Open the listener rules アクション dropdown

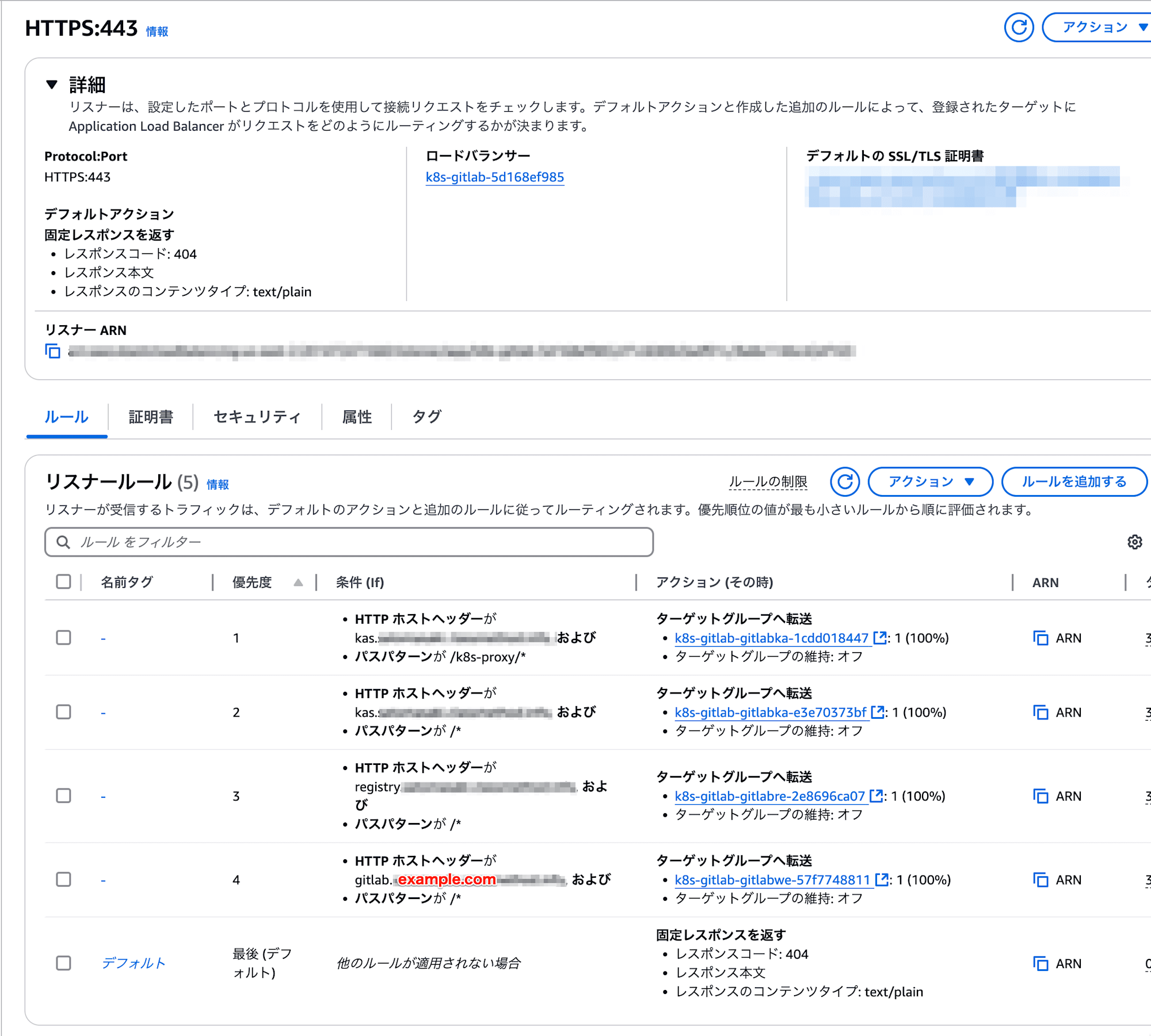coord(930,482)
